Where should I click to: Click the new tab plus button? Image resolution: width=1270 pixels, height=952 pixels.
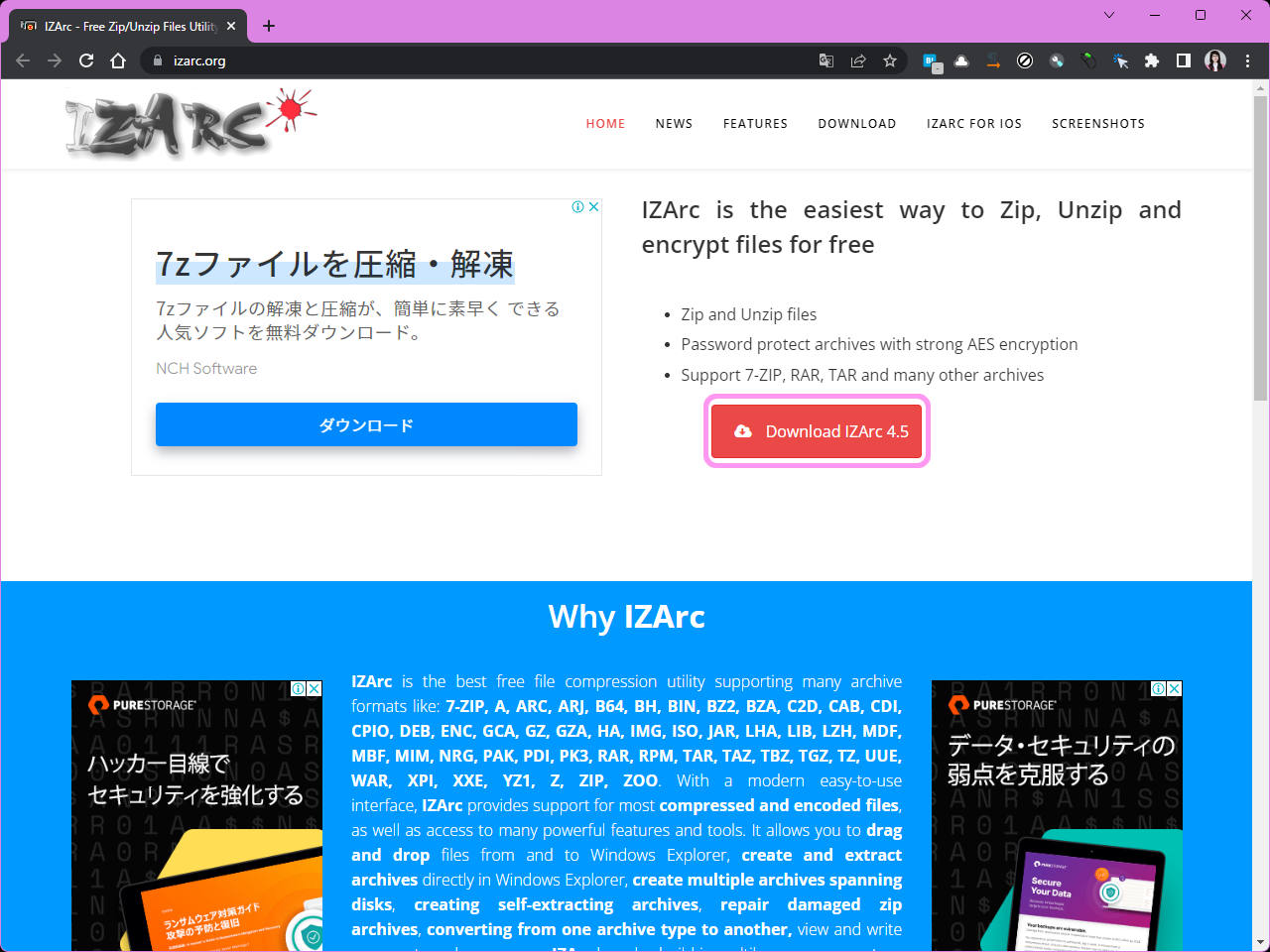tap(268, 26)
